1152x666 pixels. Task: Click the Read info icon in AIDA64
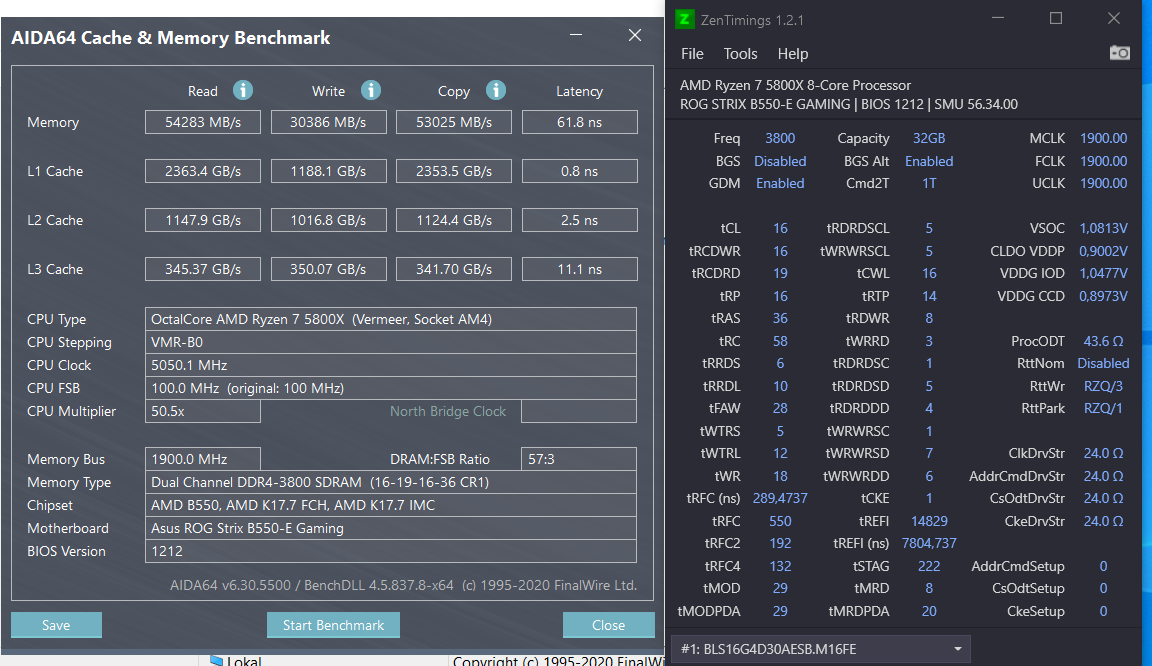click(x=243, y=90)
